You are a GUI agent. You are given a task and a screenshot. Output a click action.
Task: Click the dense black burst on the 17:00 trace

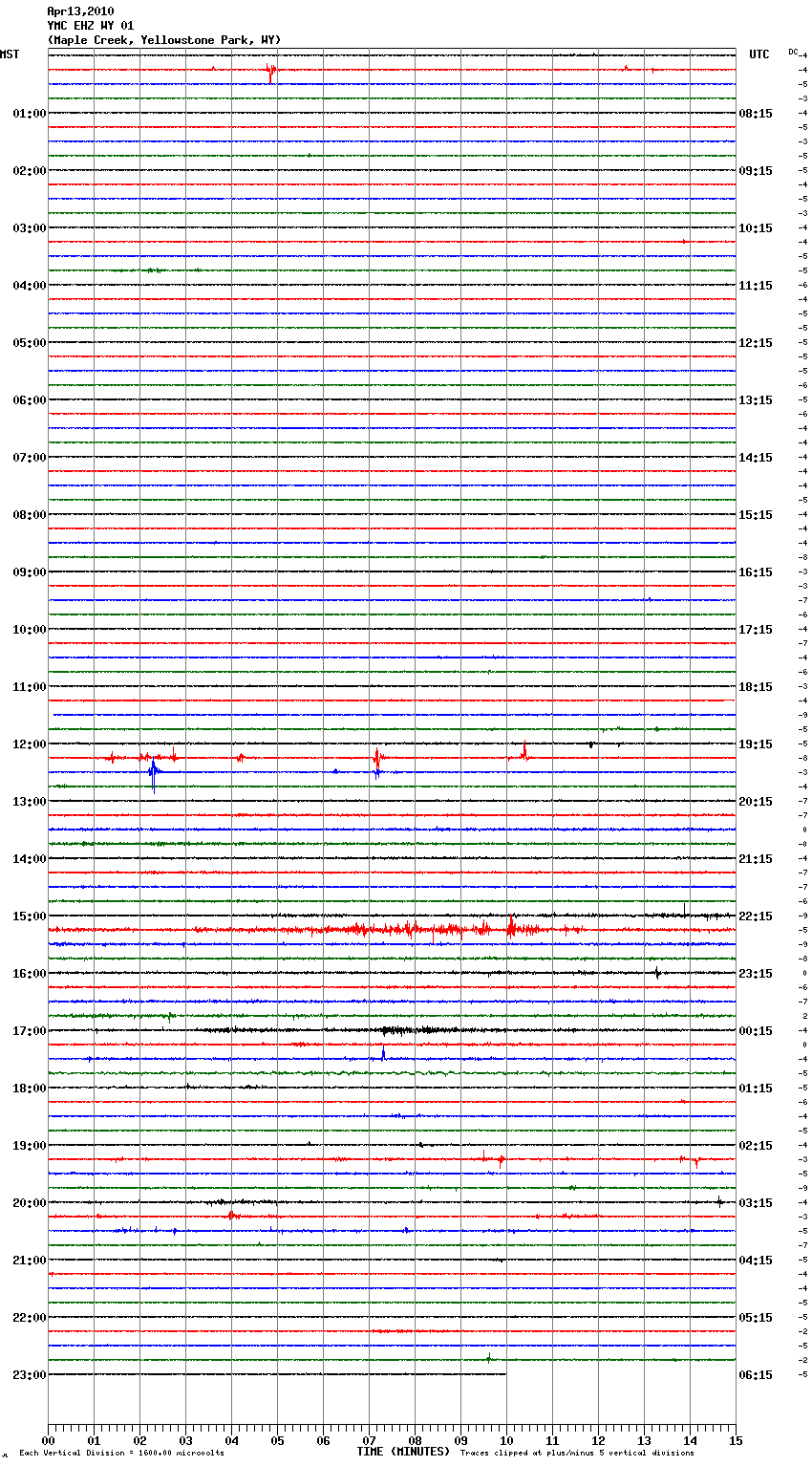coord(408,1030)
